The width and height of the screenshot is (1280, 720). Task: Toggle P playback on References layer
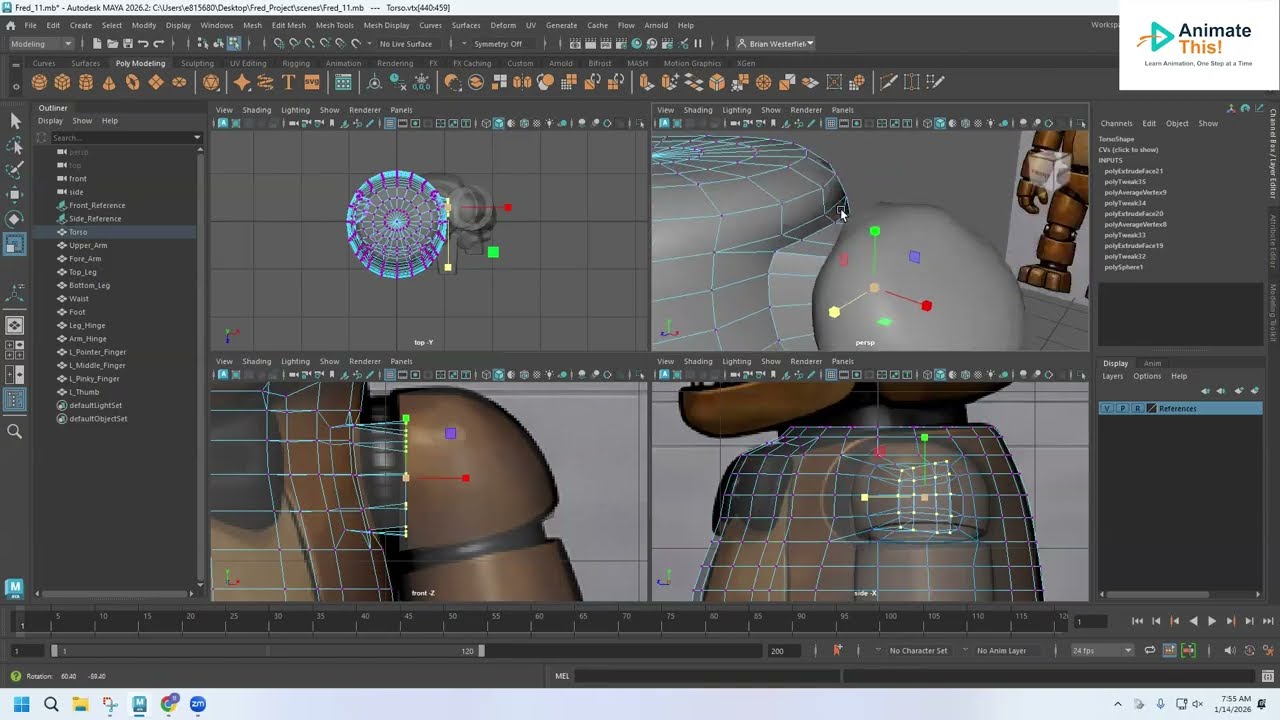pos(1122,408)
